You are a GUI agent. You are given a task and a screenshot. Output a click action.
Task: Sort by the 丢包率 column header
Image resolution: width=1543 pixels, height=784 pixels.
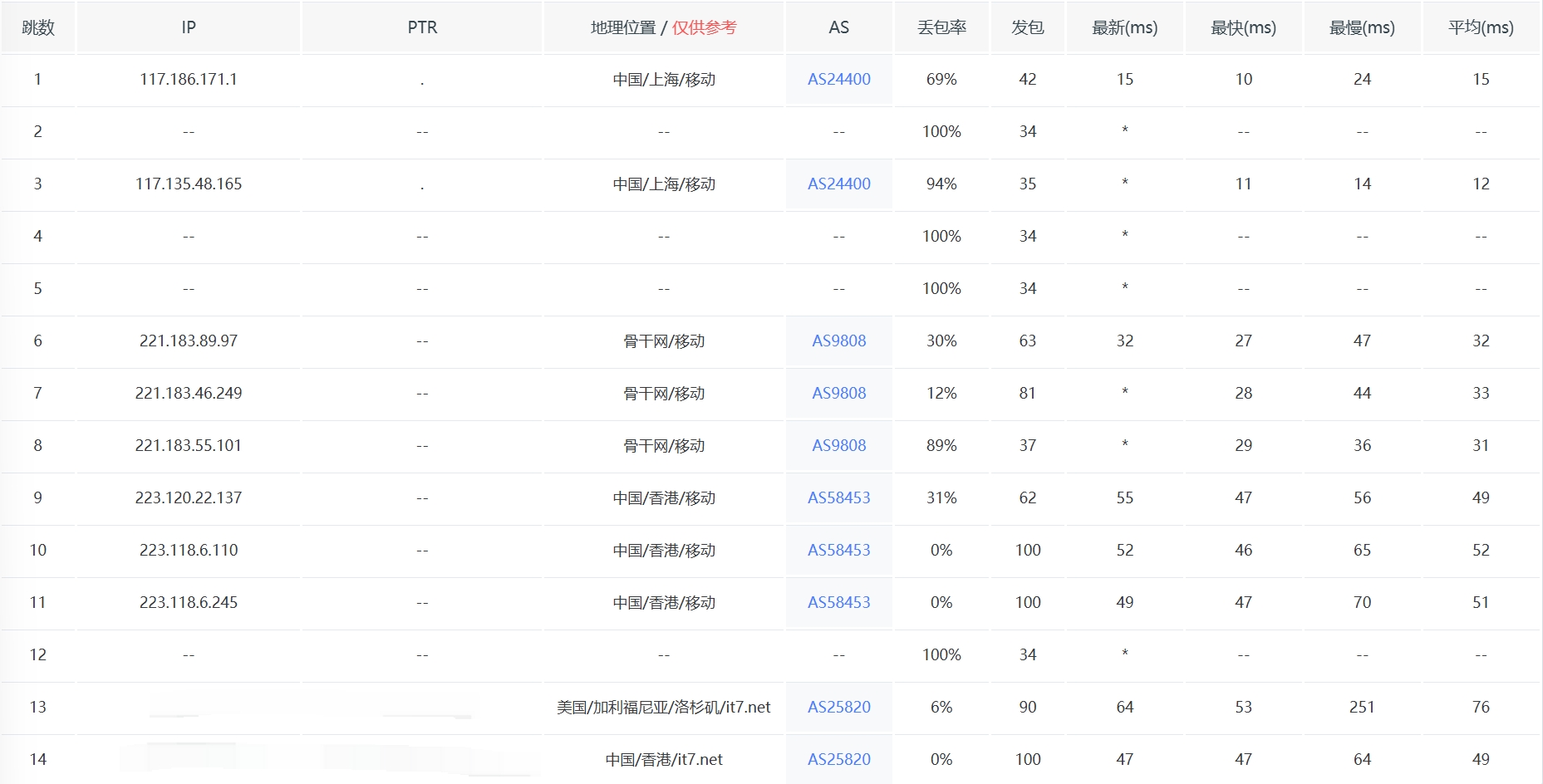tap(941, 27)
